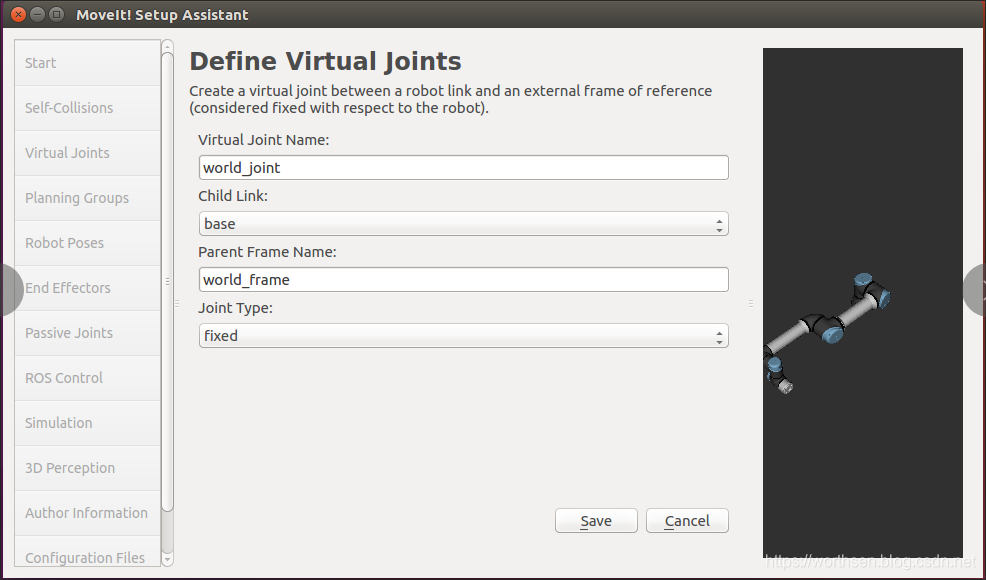Go to Self-Collisions step
This screenshot has width=986, height=580.
[x=87, y=108]
